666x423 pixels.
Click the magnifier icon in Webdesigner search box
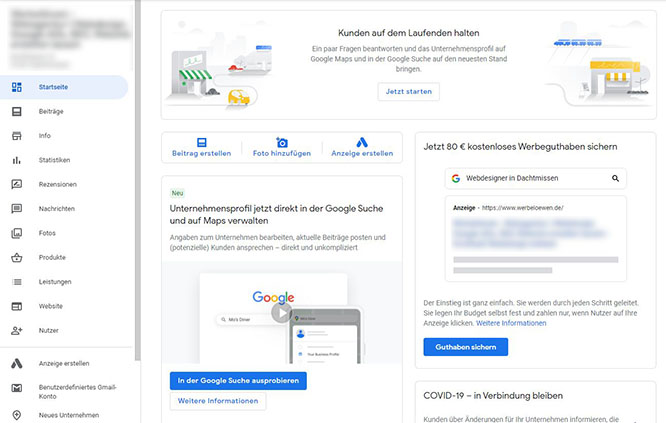tap(615, 178)
